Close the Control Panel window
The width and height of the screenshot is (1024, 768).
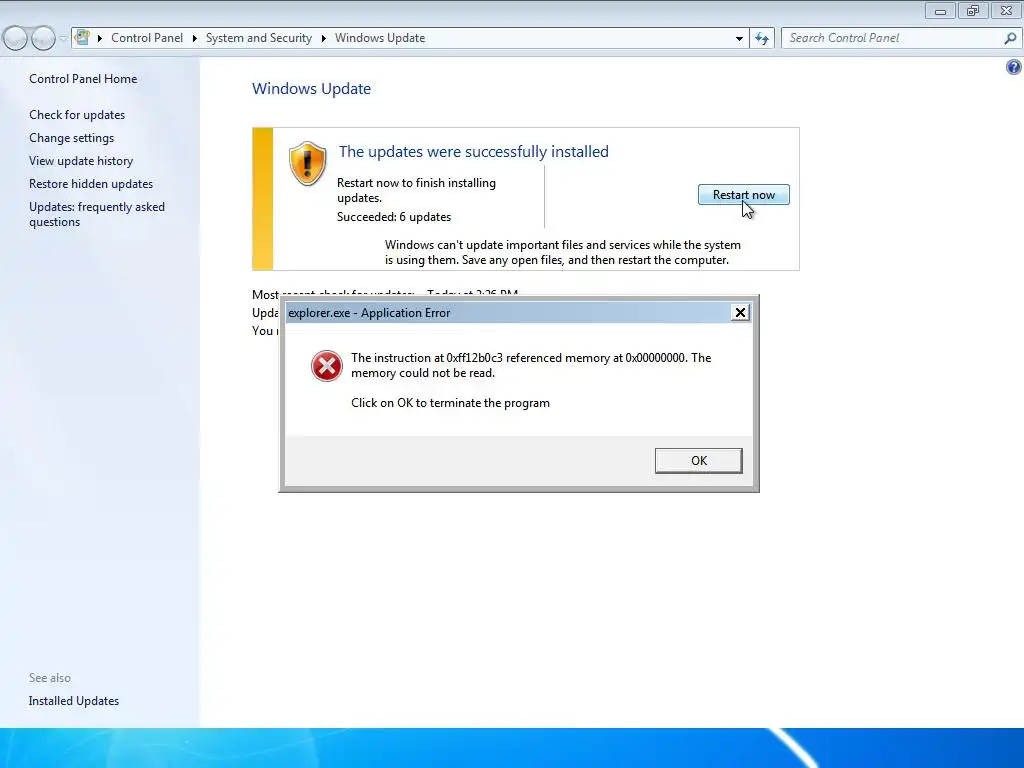(1006, 10)
